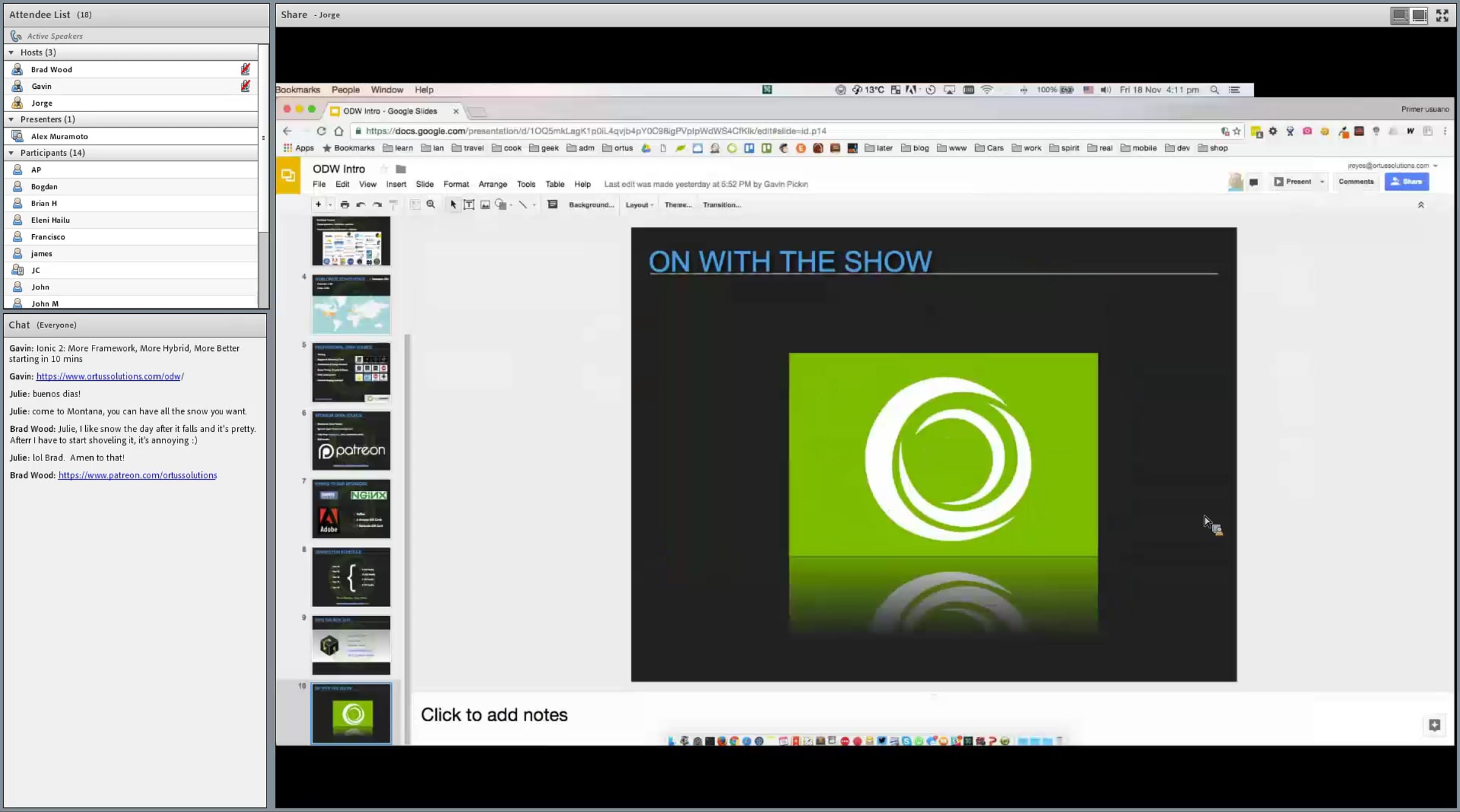Select slide 7 sponsors thumbnail
Viewport: 1460px width, 812px height.
(x=351, y=508)
